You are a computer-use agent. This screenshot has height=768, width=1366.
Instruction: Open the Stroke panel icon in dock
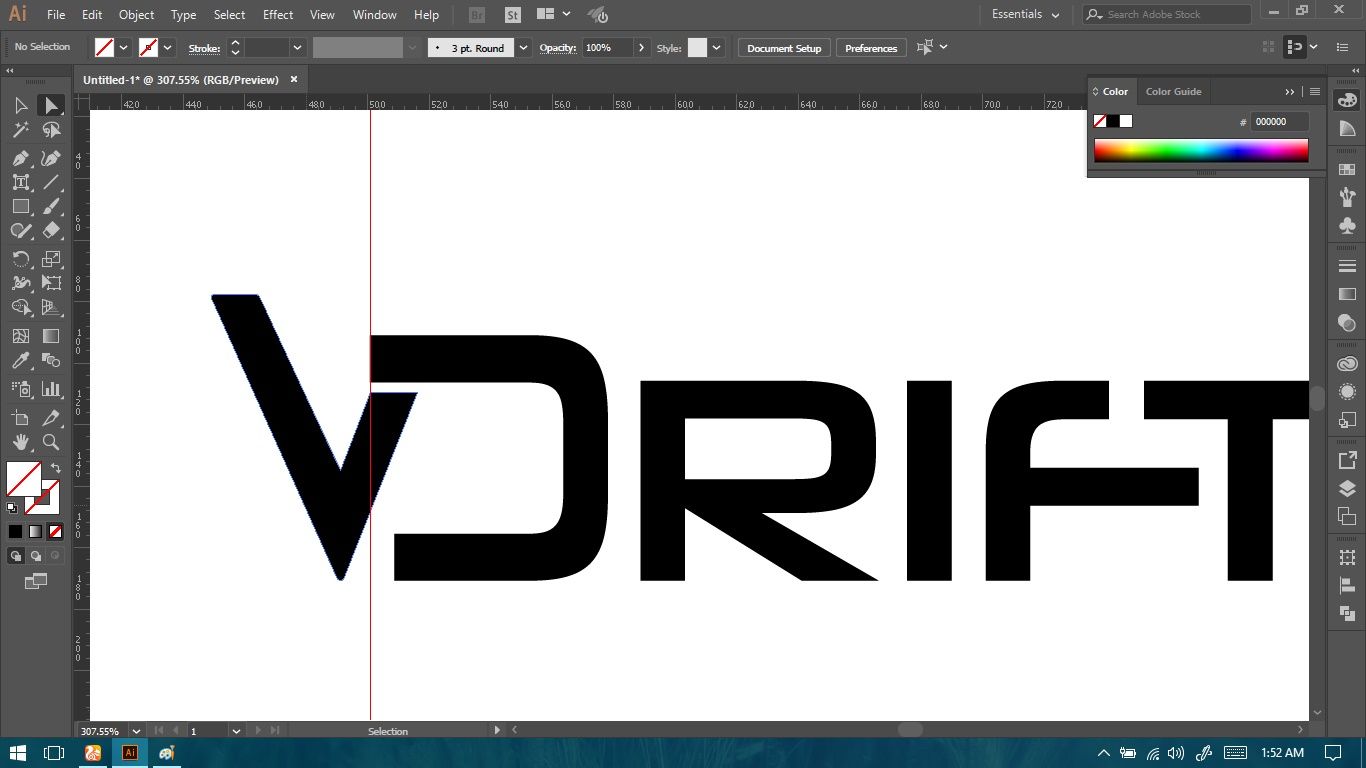tap(1347, 266)
